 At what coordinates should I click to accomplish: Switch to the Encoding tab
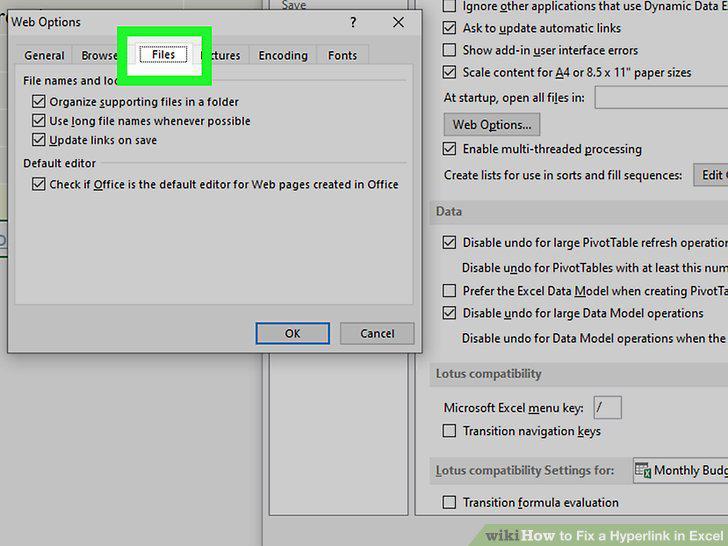tap(283, 56)
